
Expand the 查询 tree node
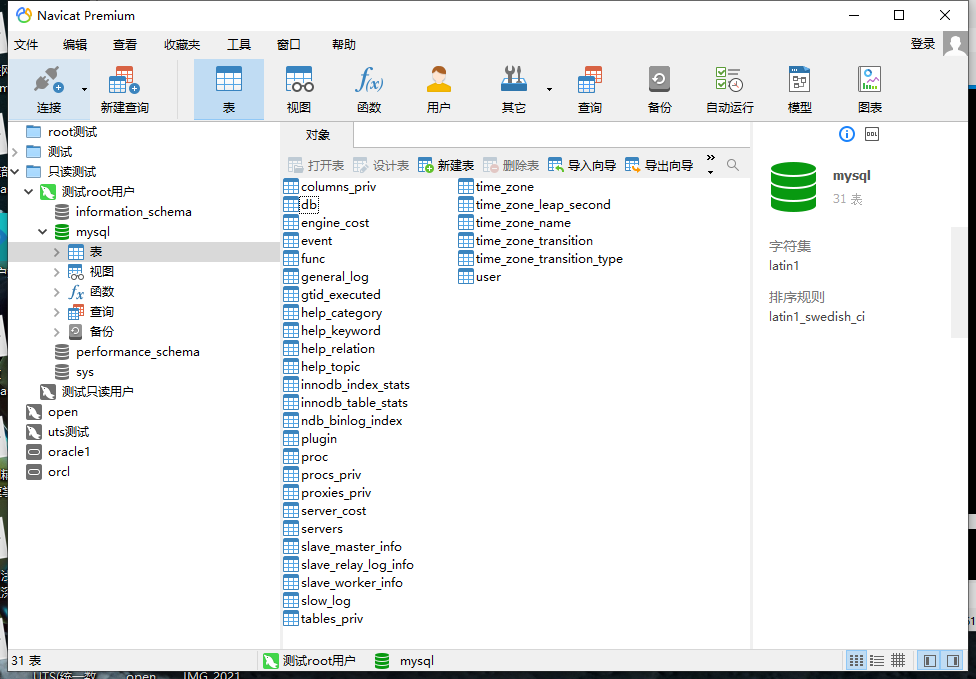pyautogui.click(x=57, y=312)
